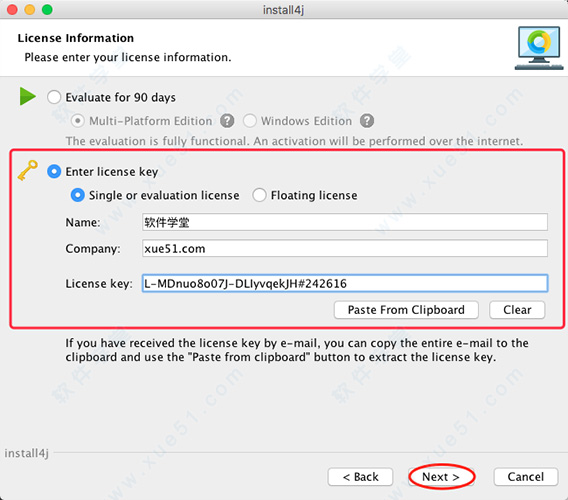Click the green play arrow evaluation icon
Image resolution: width=568 pixels, height=500 pixels.
[28, 96]
